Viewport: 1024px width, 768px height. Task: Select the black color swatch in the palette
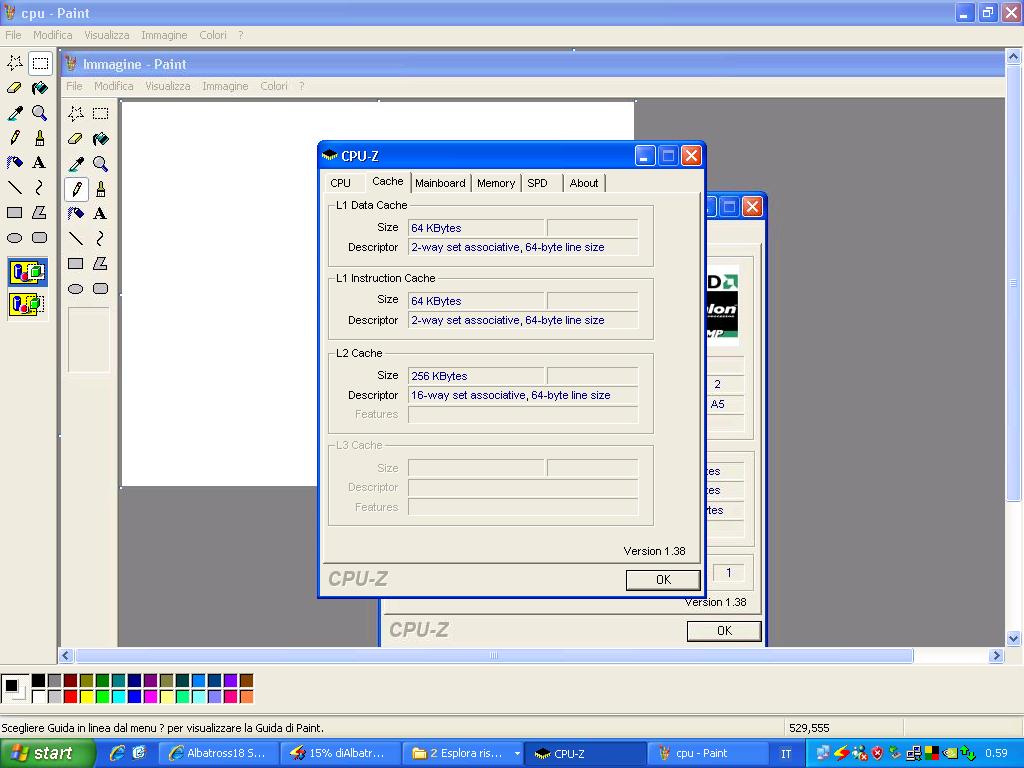click(x=39, y=681)
